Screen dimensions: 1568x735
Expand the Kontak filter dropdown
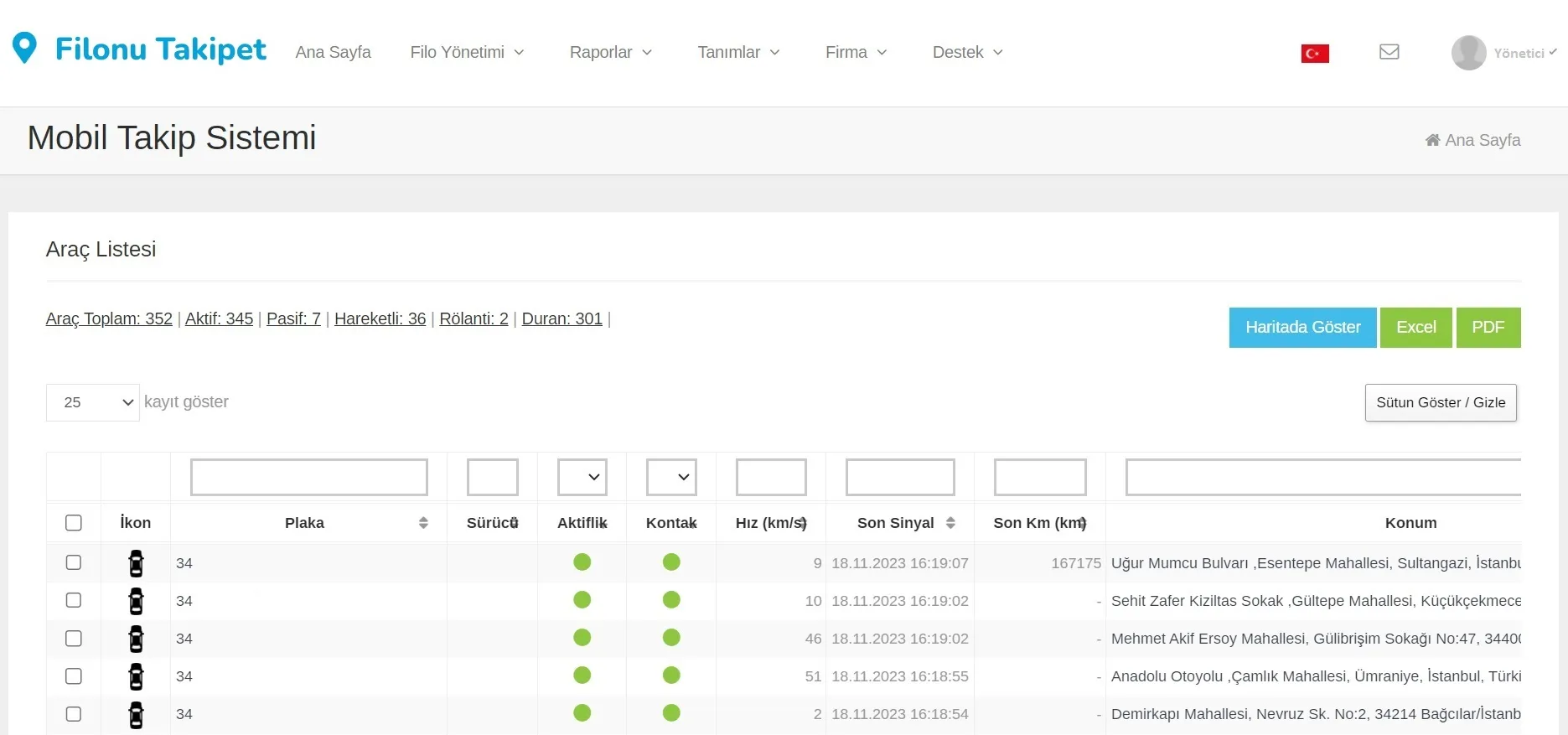click(x=671, y=477)
